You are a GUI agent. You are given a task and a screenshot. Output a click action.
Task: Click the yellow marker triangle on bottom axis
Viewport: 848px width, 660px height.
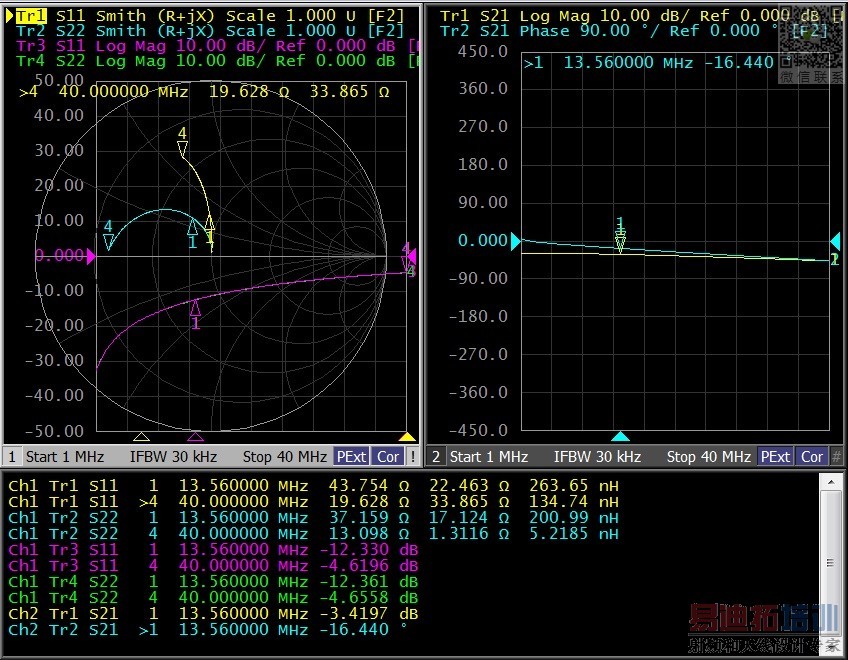[406, 437]
